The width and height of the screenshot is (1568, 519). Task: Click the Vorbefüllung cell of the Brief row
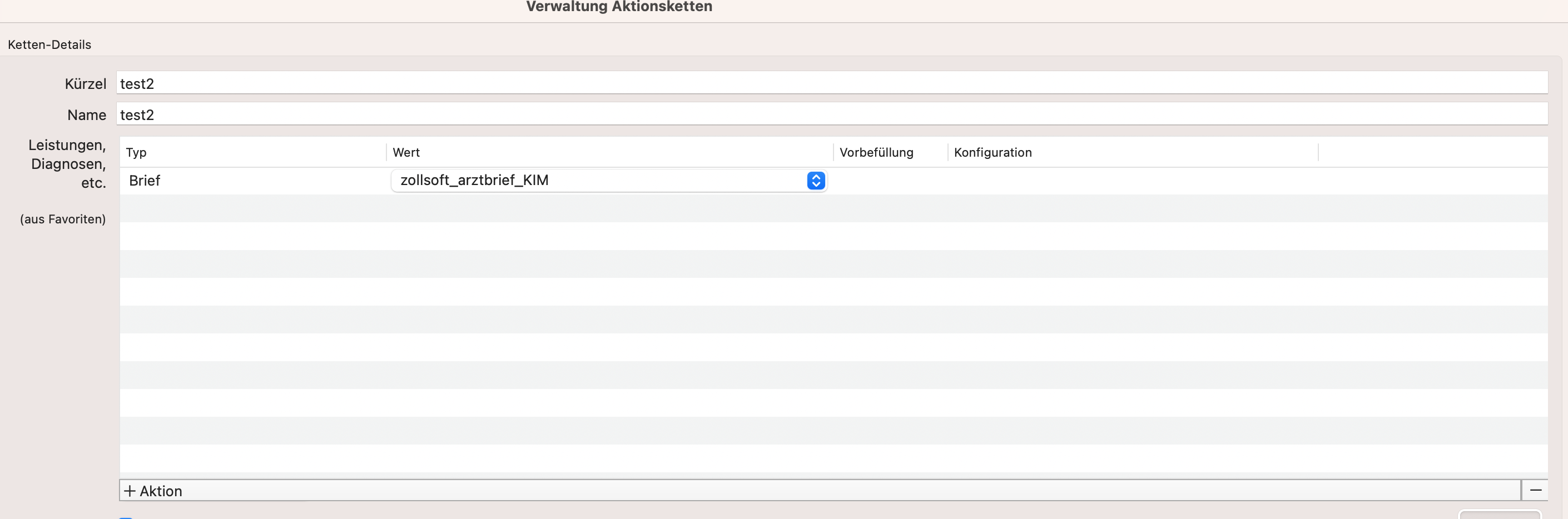point(890,181)
